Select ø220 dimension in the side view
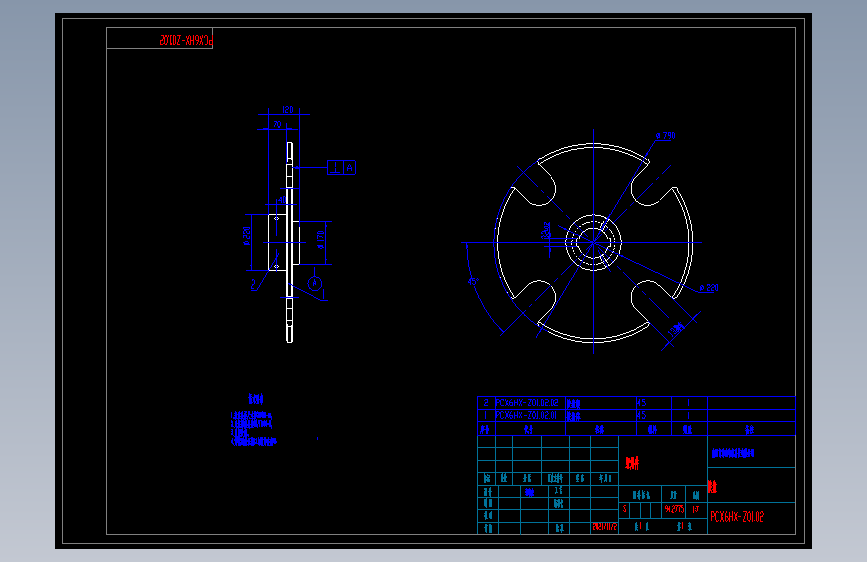The height and width of the screenshot is (562, 867). 247,236
